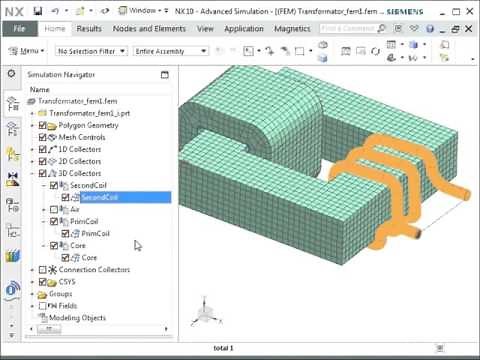Click the blue Help globe icon
Image resolution: width=480 pixels, height=360 pixels.
pyautogui.click(x=430, y=29)
